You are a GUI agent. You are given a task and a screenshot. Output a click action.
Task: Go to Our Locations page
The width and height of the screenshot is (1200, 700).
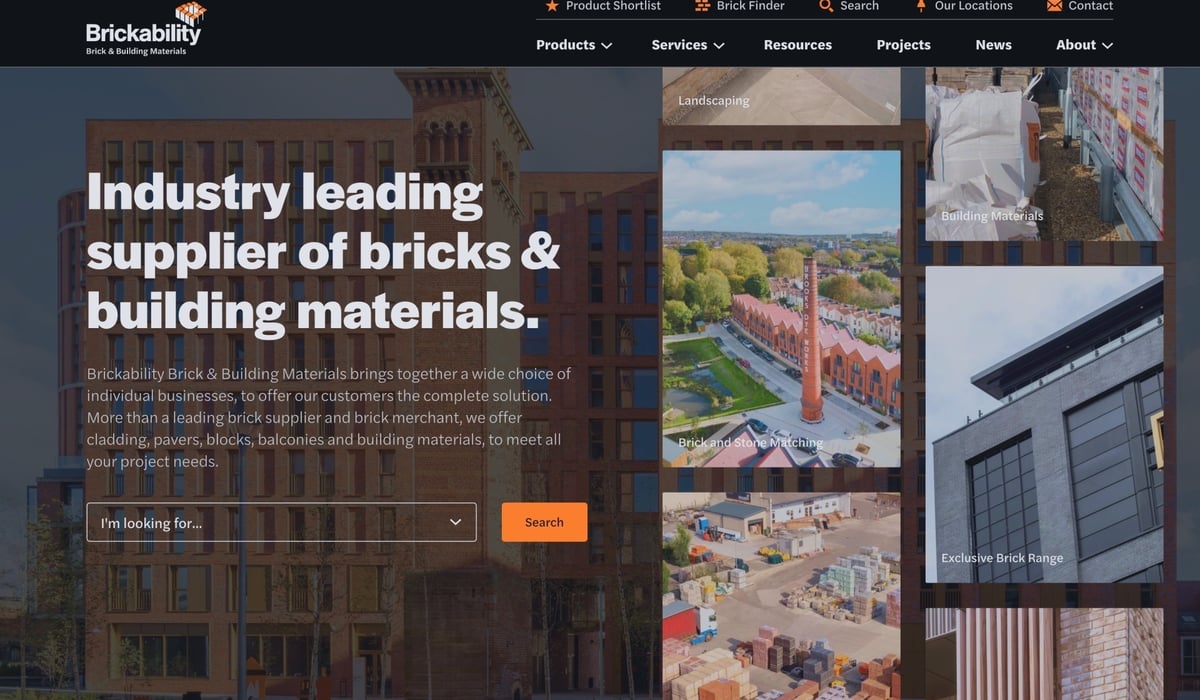[x=973, y=6]
